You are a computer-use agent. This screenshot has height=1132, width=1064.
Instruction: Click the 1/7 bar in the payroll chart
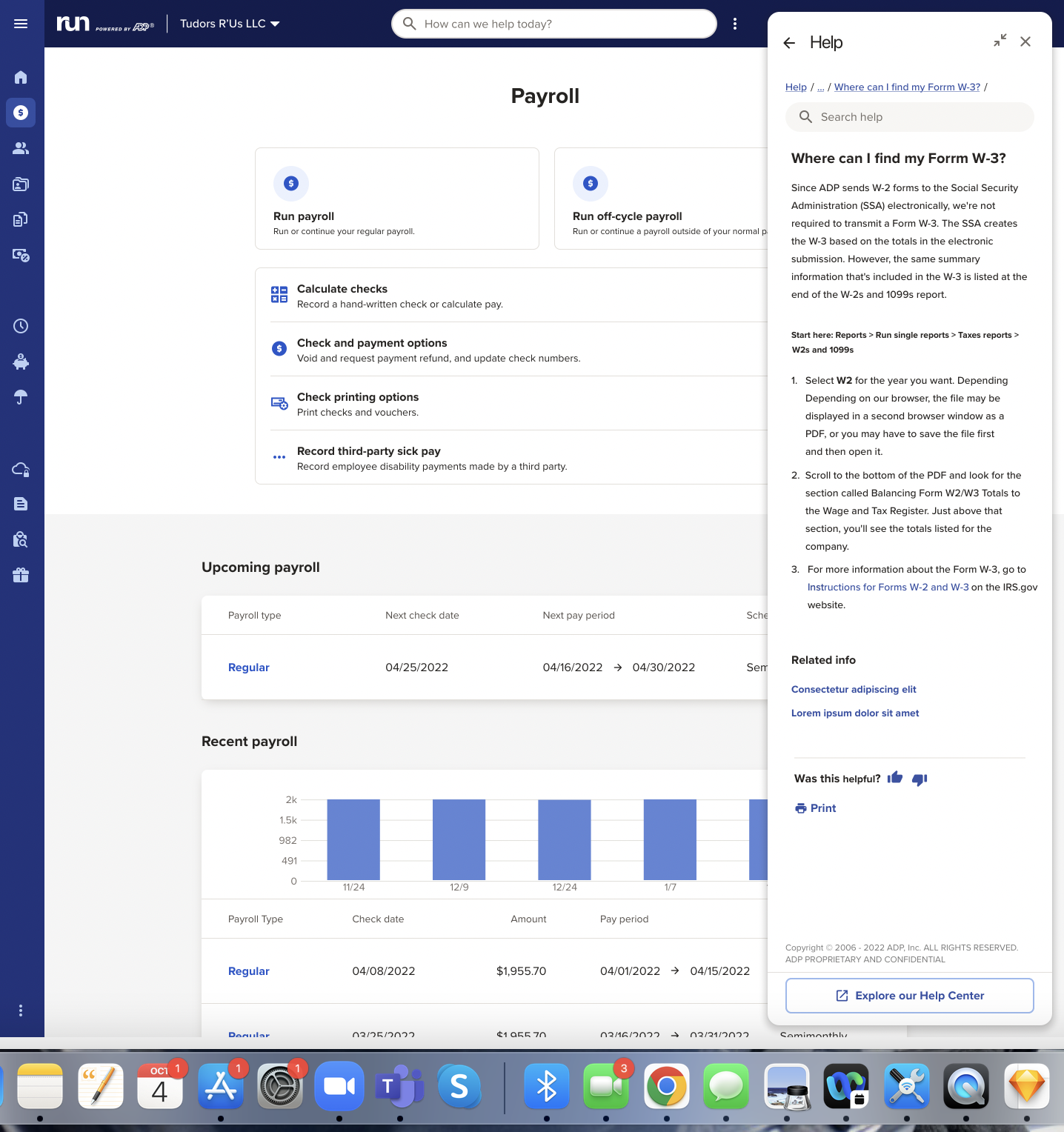(670, 839)
